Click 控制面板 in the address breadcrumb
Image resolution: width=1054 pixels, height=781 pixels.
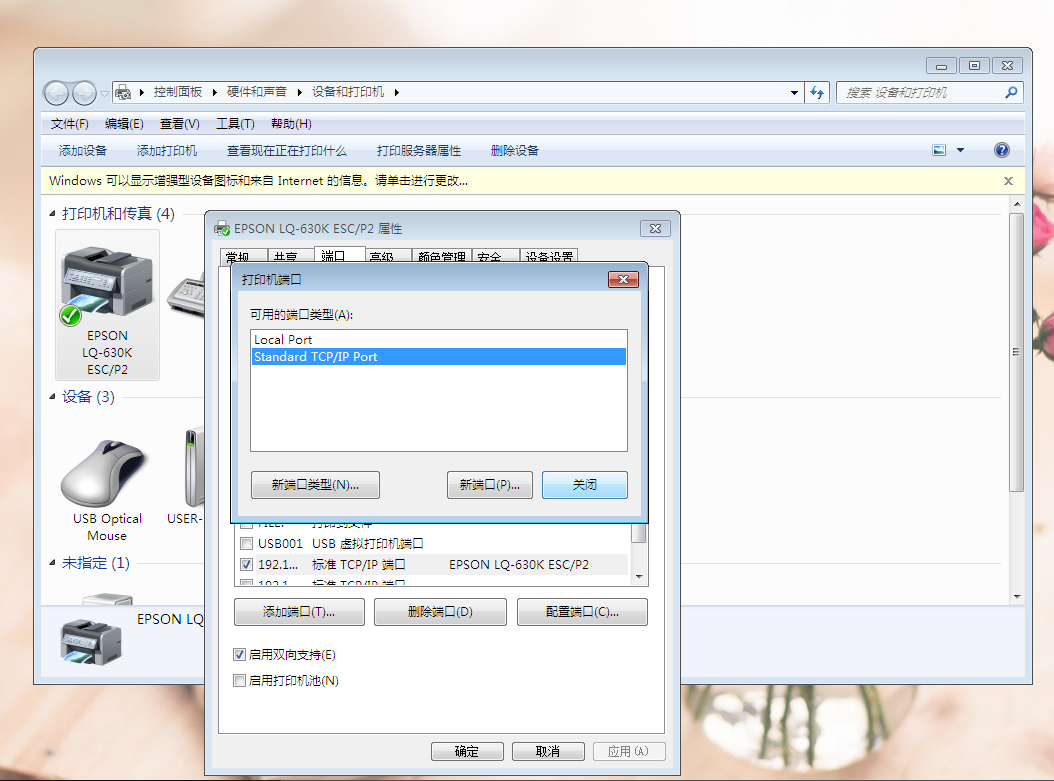[x=177, y=92]
